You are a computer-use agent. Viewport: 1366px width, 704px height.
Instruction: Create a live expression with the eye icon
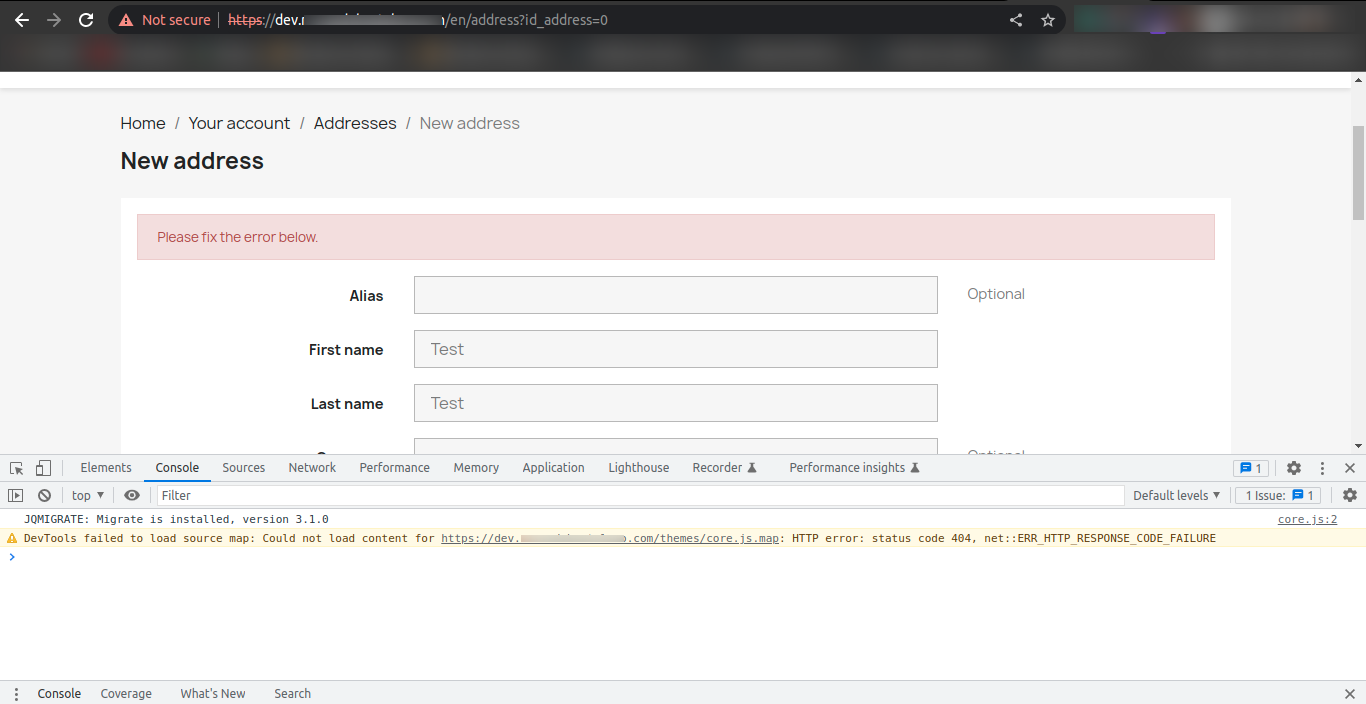[x=132, y=495]
